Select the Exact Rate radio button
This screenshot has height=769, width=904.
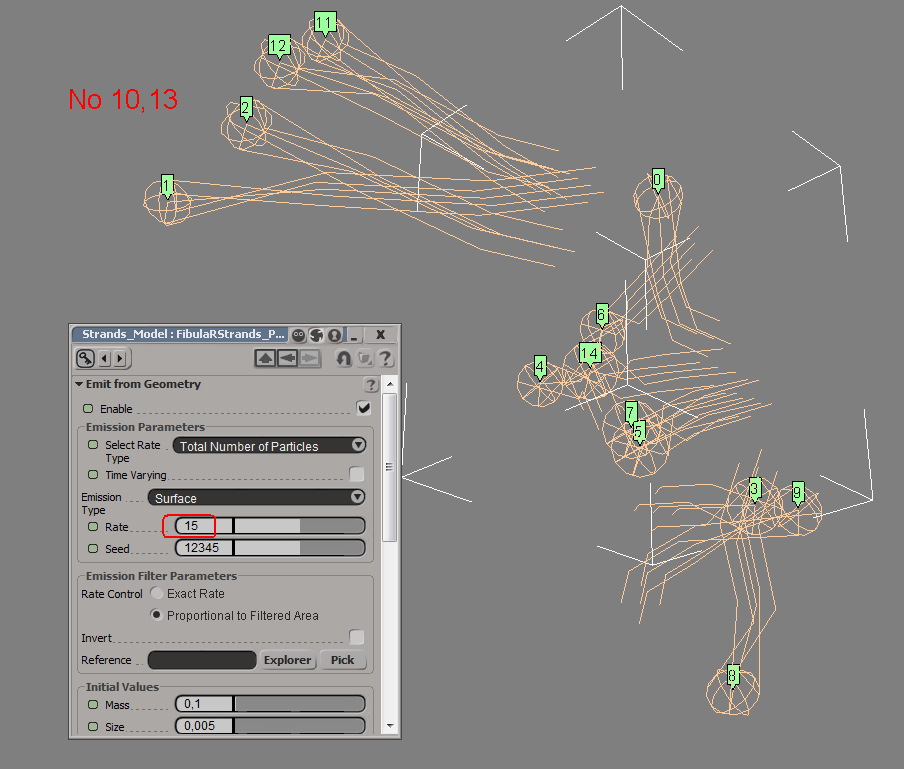coord(157,594)
